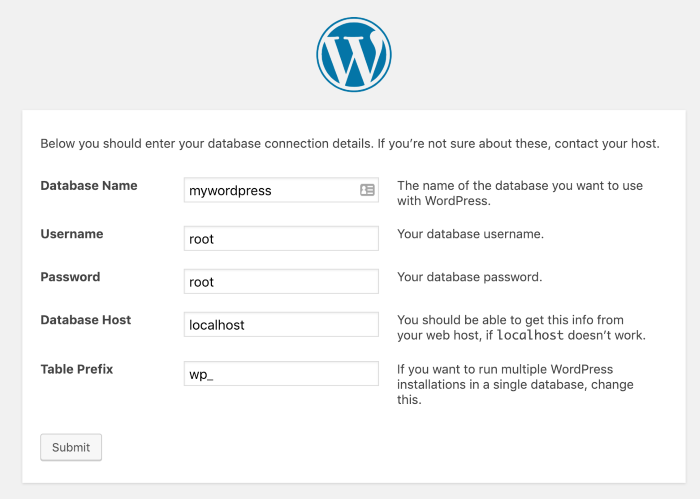Viewport: 700px width, 499px height.
Task: Click the autofill contact icon in Database Name field
Action: 367,190
